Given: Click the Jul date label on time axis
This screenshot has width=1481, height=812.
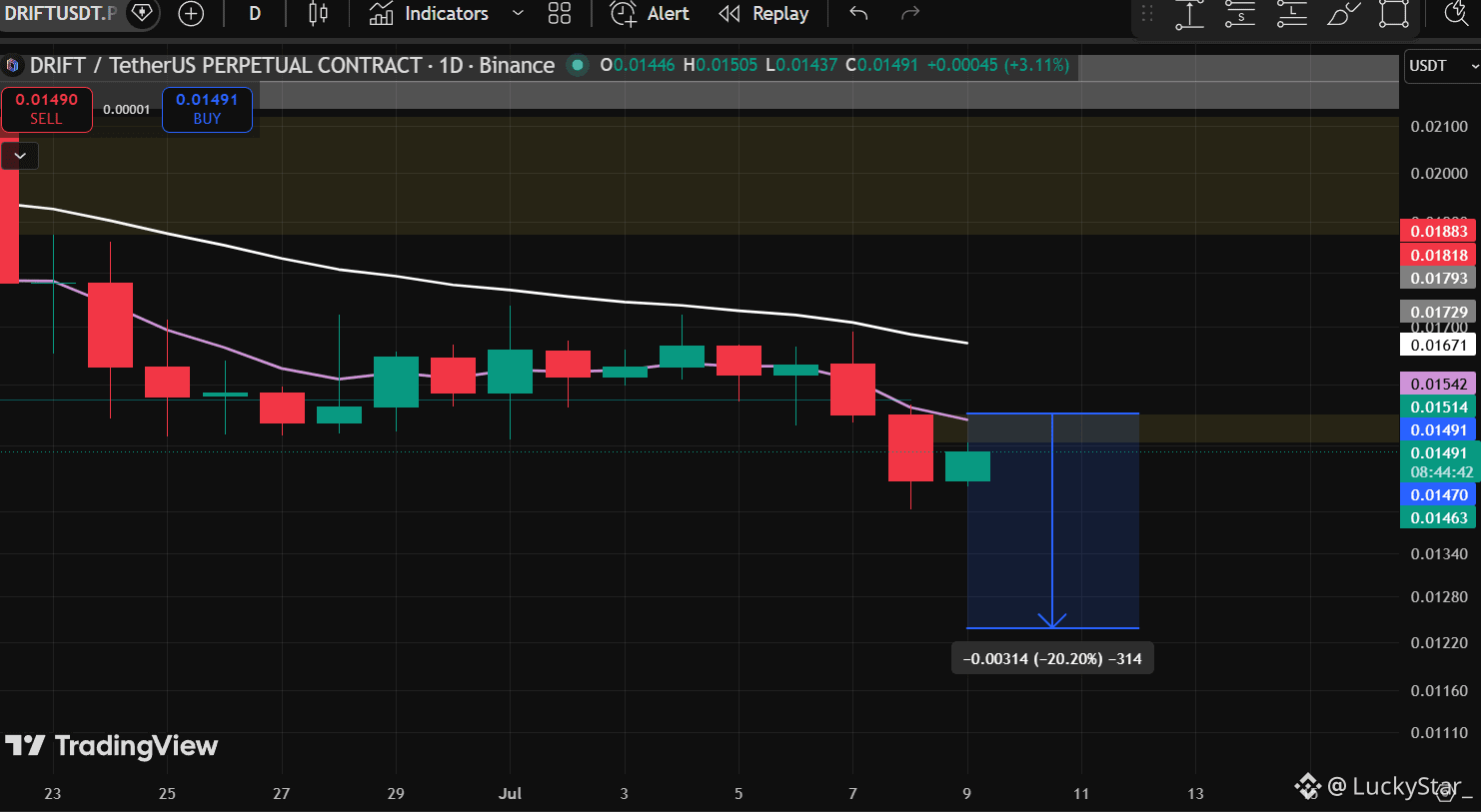Looking at the screenshot, I should coord(510,794).
